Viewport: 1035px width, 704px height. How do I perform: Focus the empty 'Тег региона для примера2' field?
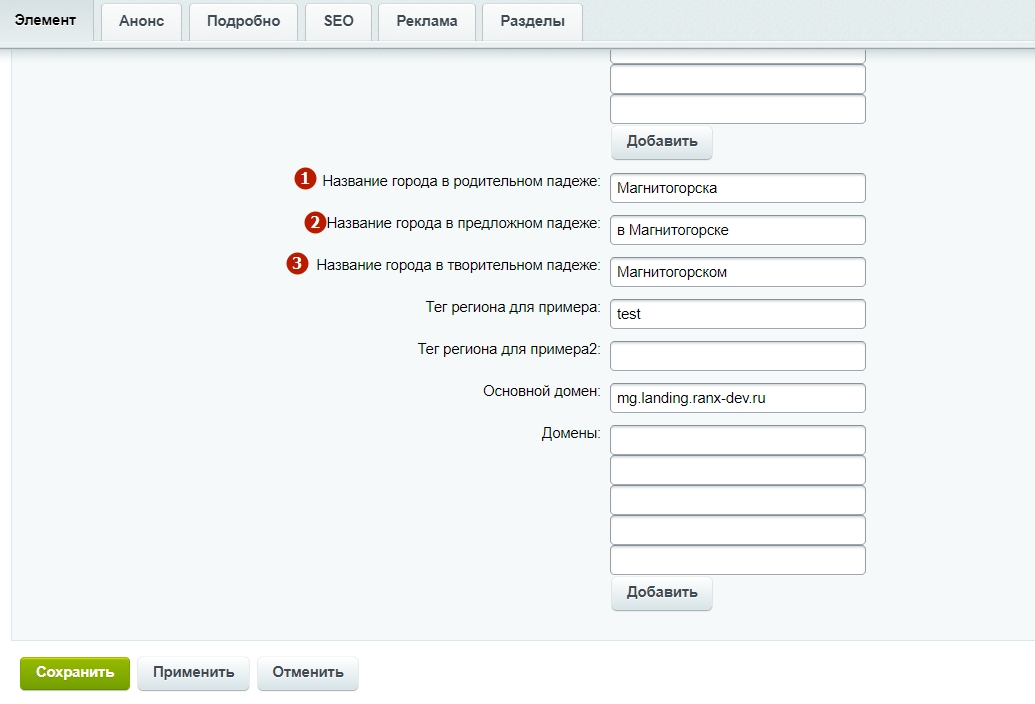737,356
